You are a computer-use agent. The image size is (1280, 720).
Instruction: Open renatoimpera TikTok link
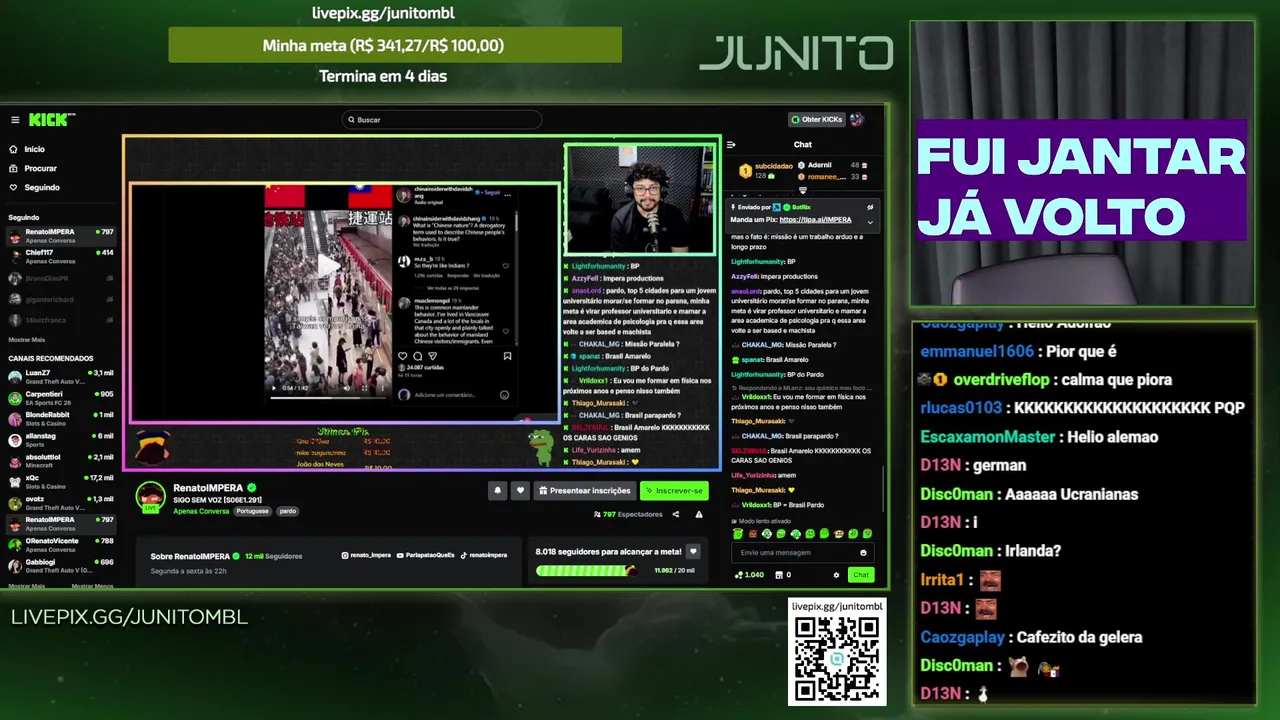tap(483, 555)
